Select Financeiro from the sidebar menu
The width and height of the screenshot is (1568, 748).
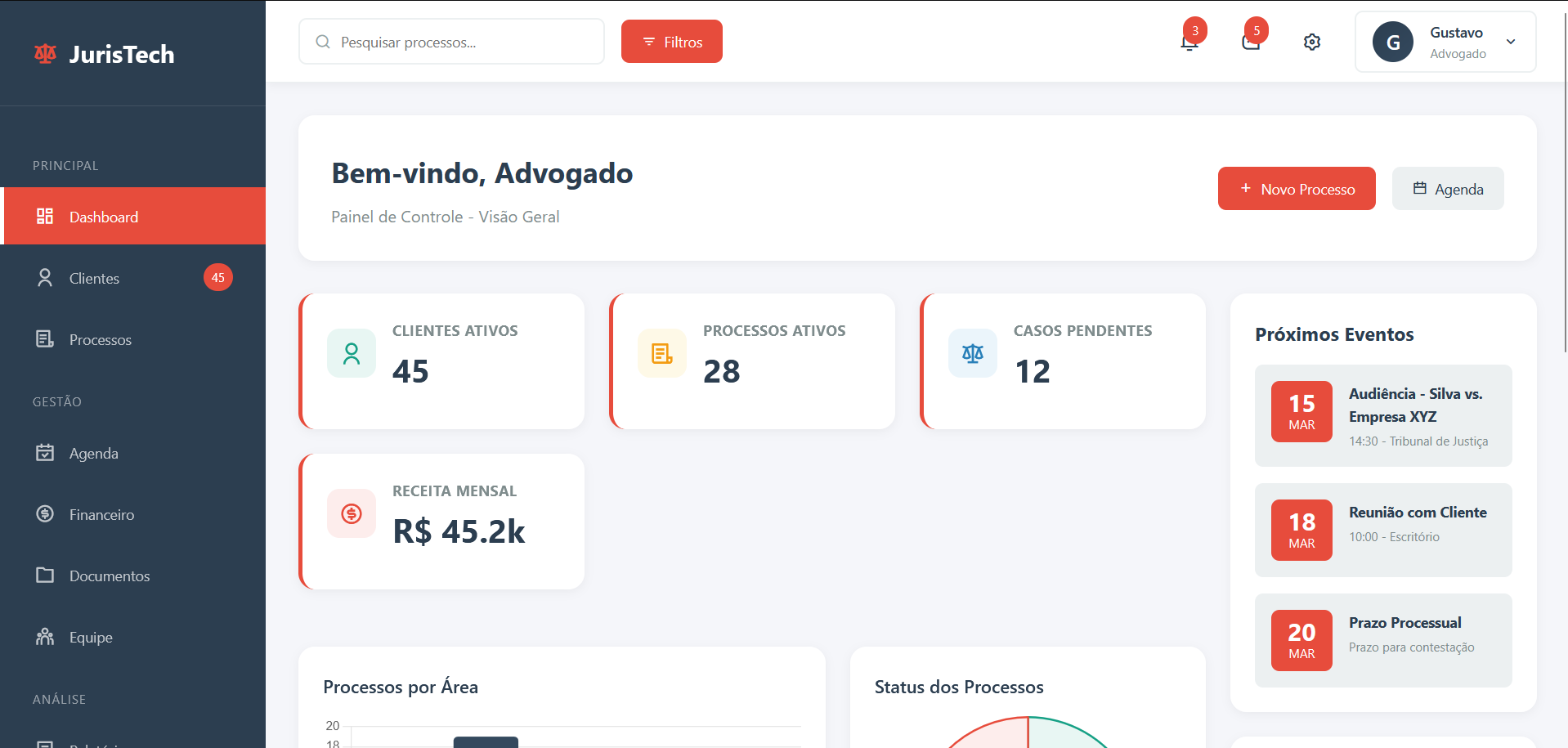pos(101,515)
